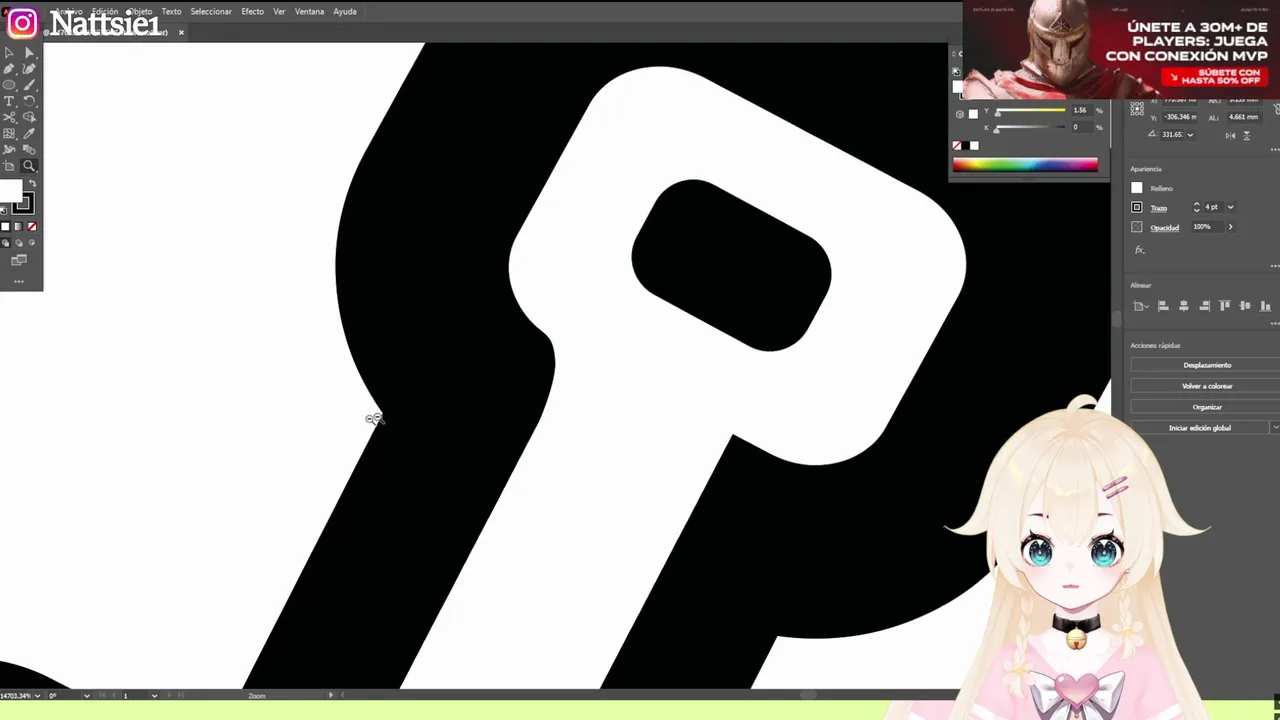Select the Scissors tool
The width and height of the screenshot is (1280, 720).
pyautogui.click(x=9, y=117)
